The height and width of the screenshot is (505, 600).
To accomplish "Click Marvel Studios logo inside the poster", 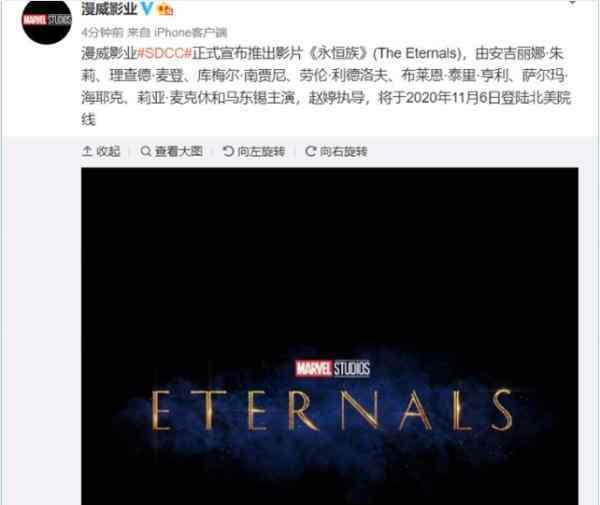I will pos(333,368).
